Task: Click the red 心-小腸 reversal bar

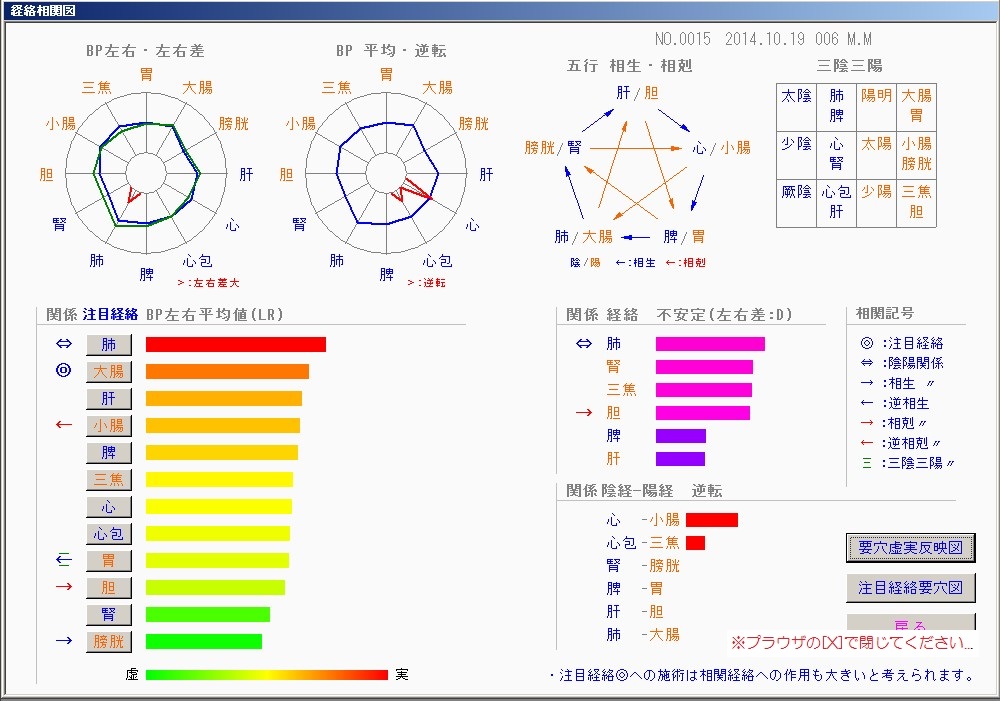Action: [711, 520]
